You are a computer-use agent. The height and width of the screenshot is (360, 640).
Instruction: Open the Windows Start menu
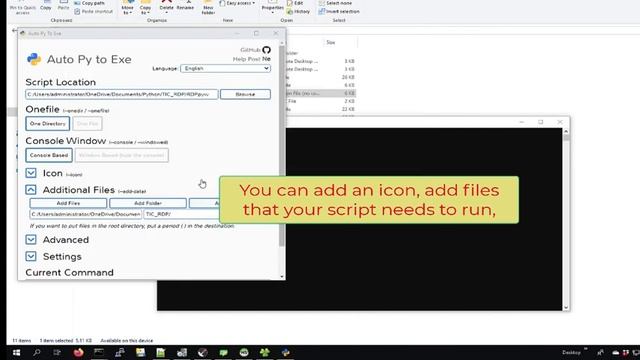16,353
